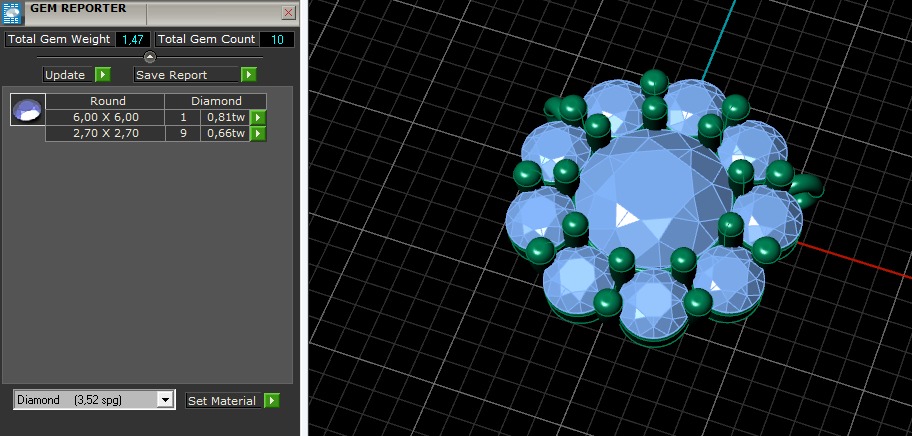Open the Diamond (3,52 spg) material dropdown
The image size is (912, 436).
[x=165, y=400]
